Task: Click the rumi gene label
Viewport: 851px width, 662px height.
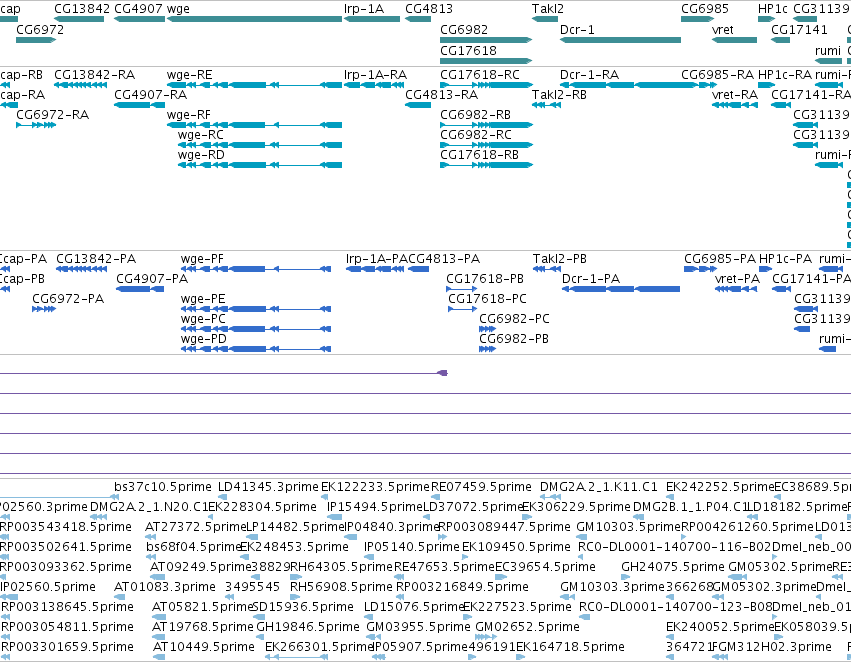Action: 828,50
